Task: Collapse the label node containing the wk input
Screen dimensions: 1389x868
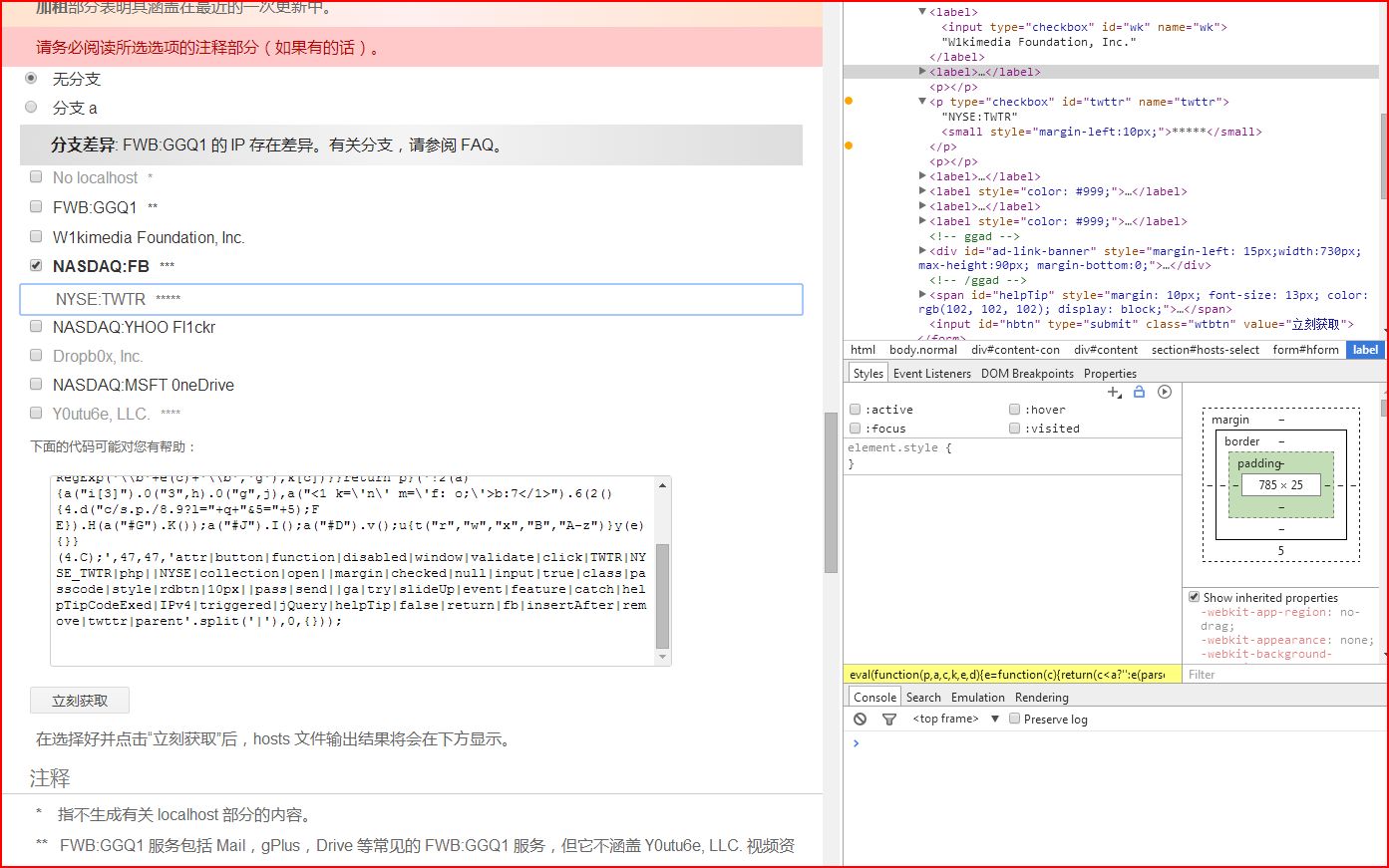Action: coord(922,12)
